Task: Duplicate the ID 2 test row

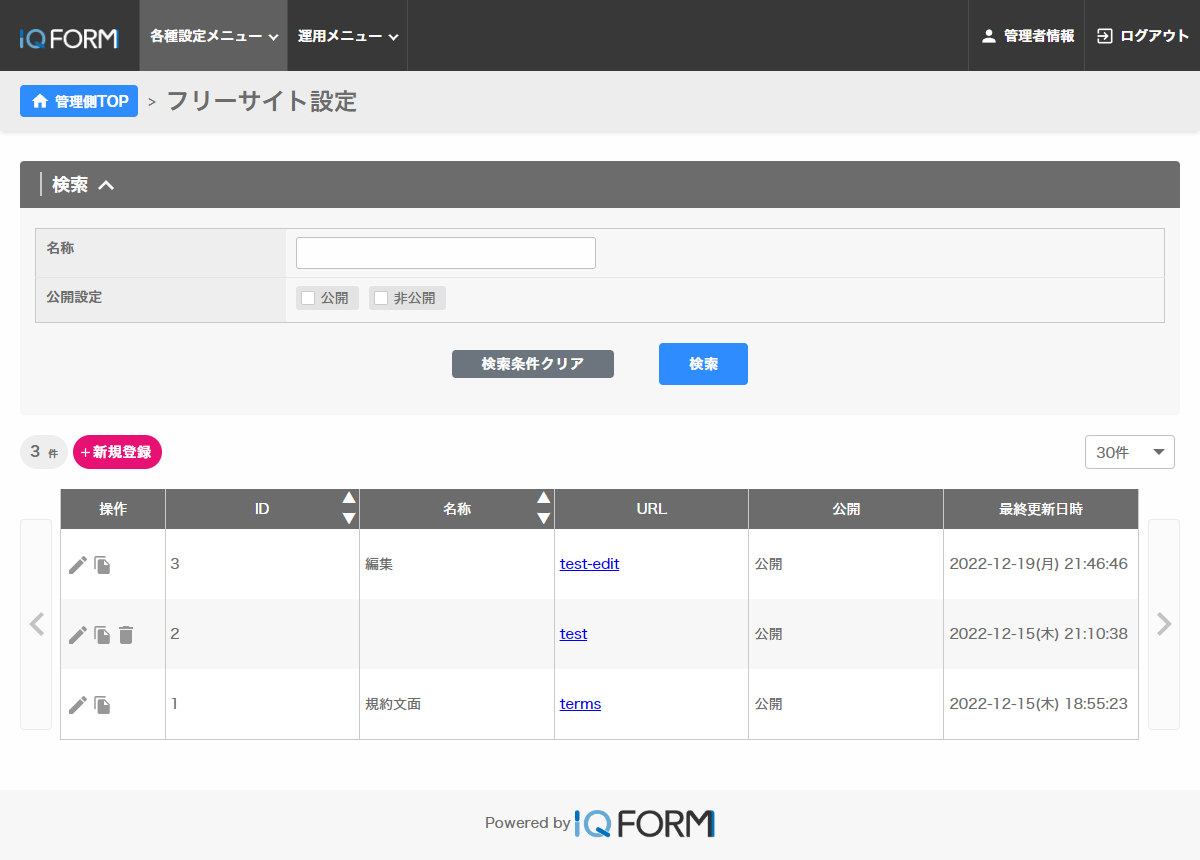Action: 102,635
